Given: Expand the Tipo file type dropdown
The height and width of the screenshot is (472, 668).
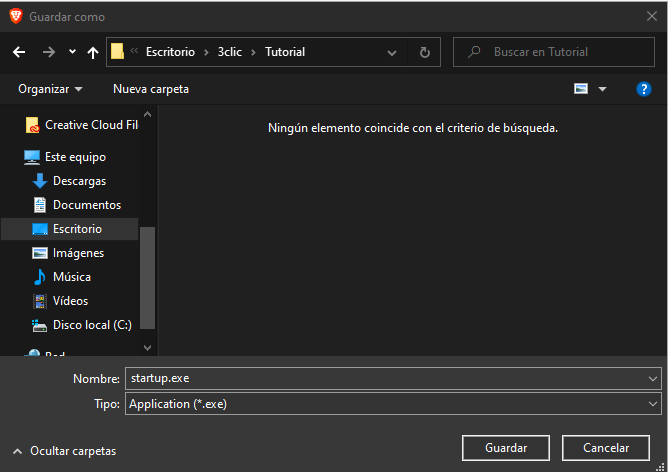Looking at the screenshot, I should coord(653,404).
